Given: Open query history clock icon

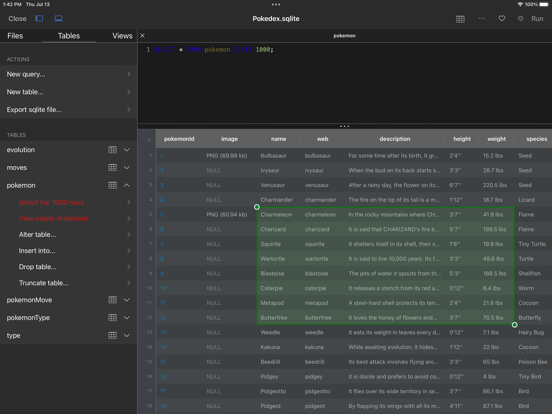Looking at the screenshot, I should (x=520, y=18).
